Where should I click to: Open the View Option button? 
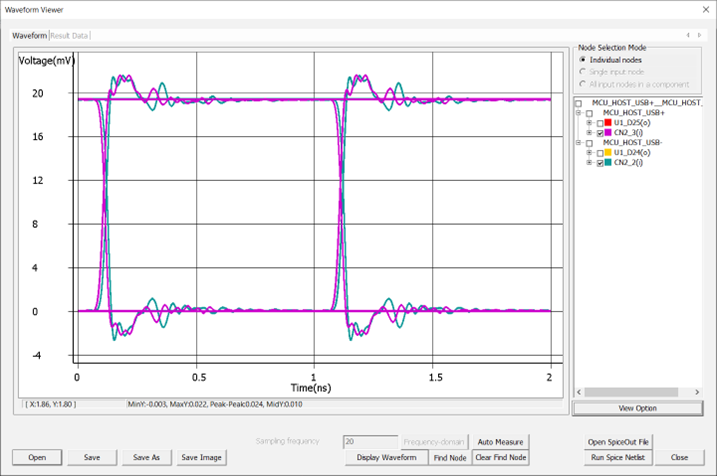637,409
